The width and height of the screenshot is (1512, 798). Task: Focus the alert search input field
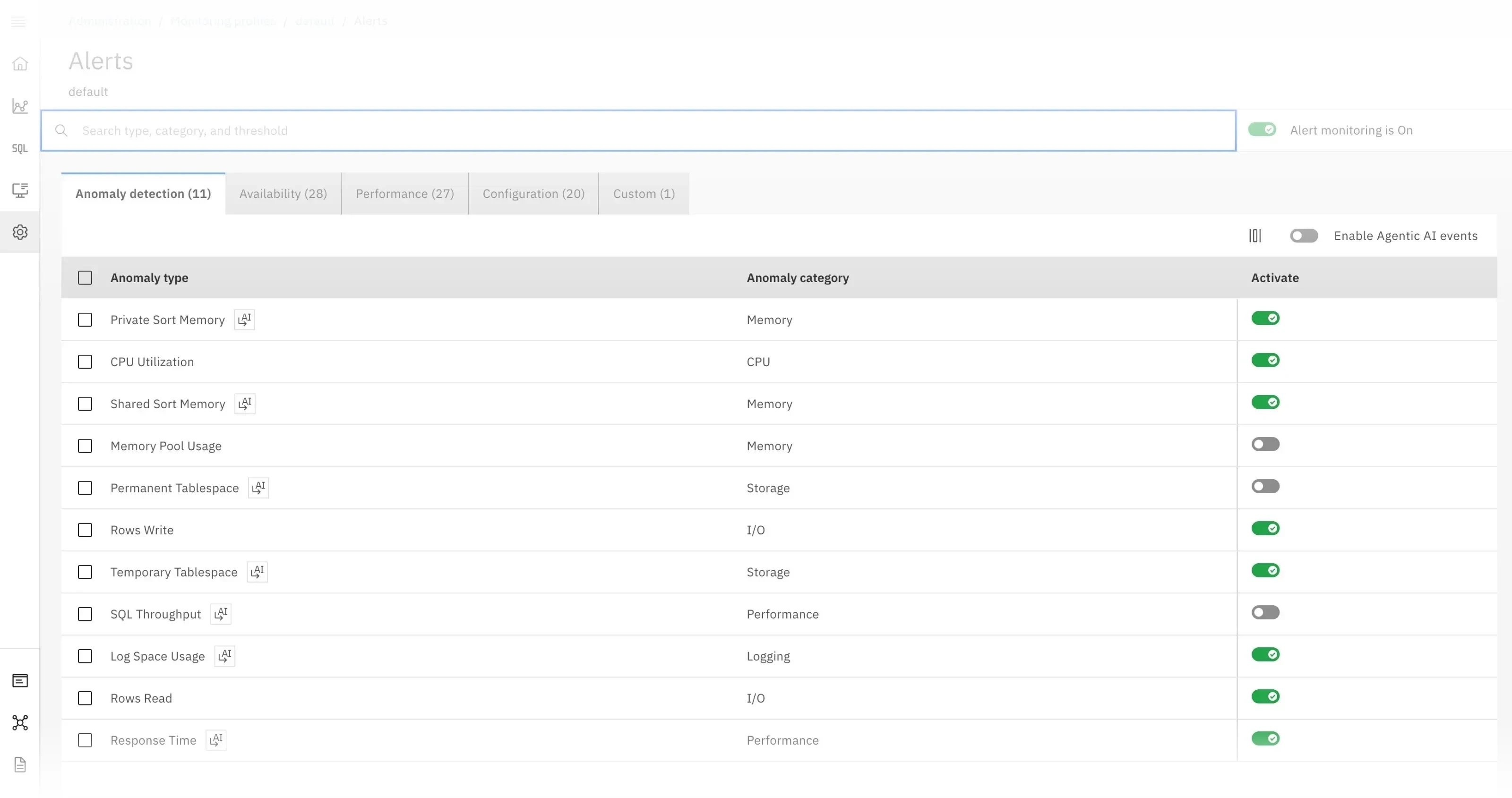639,130
